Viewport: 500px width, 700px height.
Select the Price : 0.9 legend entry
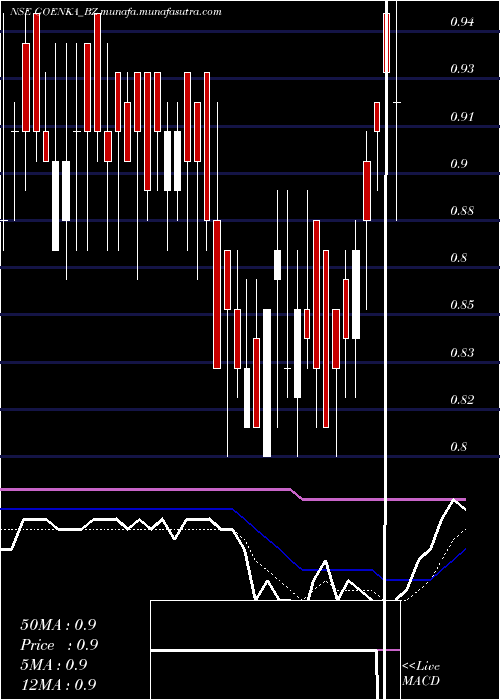pos(59,645)
